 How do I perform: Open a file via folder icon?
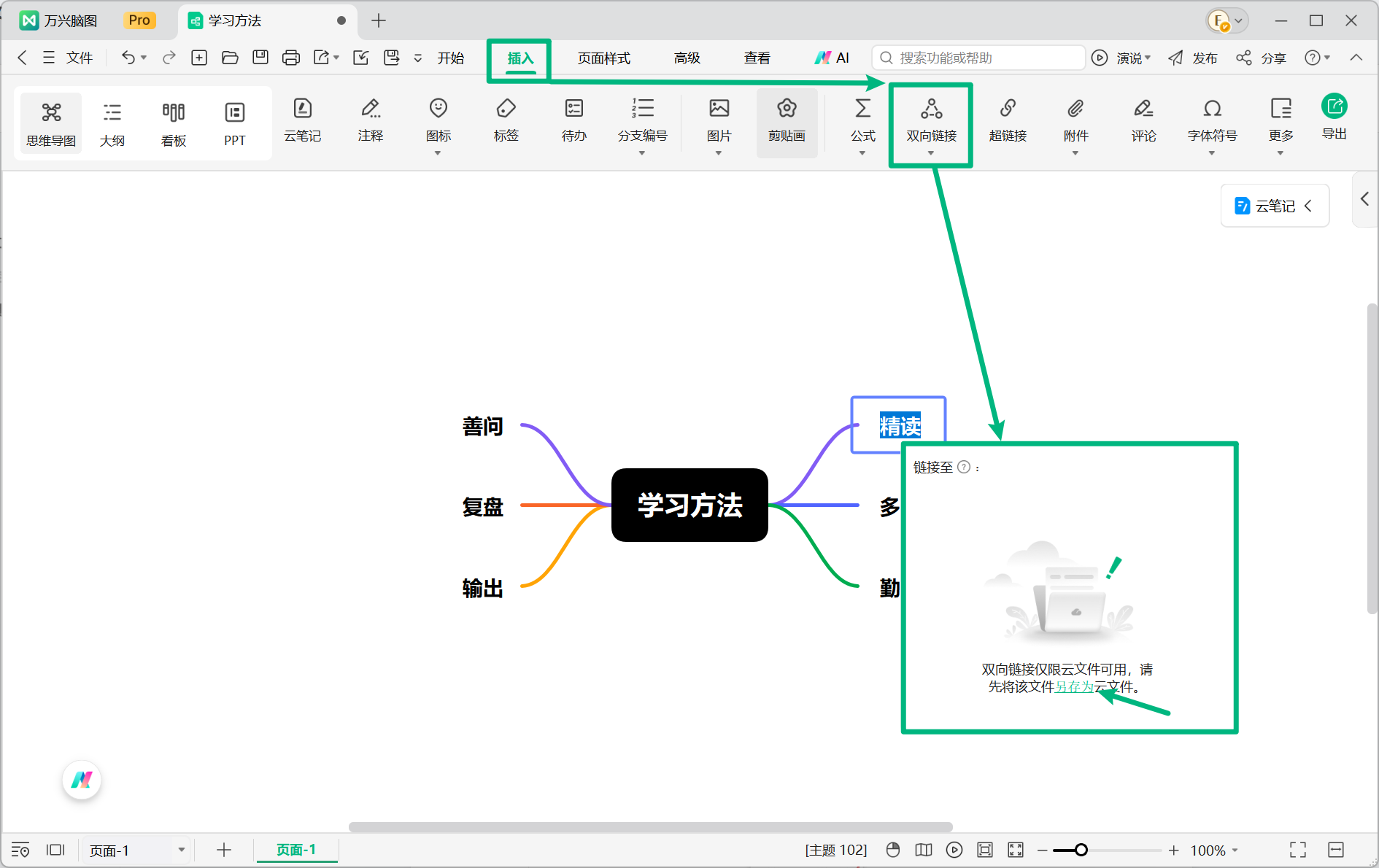230,58
